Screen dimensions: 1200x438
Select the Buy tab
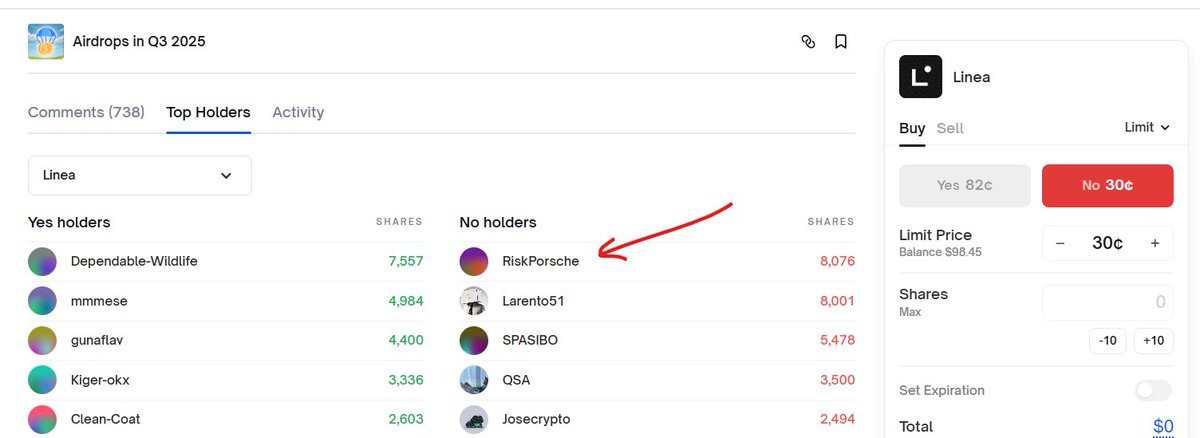(912, 128)
